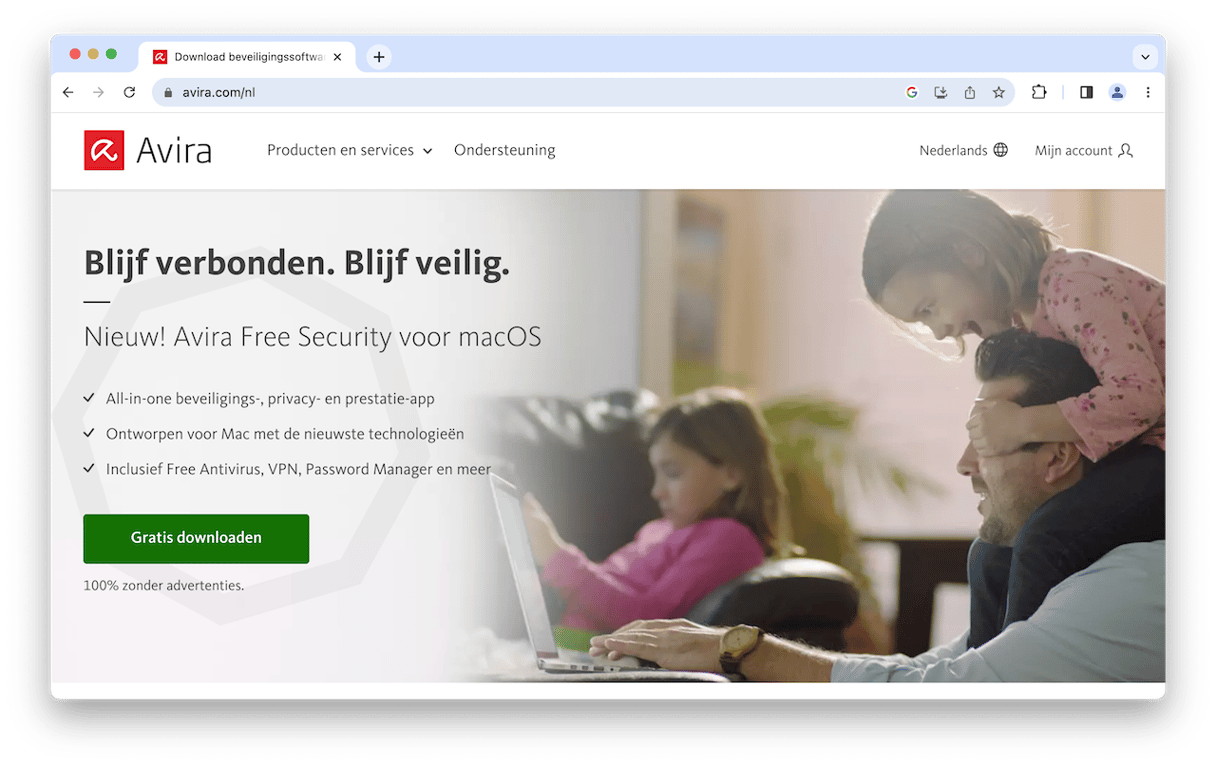Click the share icon in the address bar
The height and width of the screenshot is (766, 1216).
[969, 92]
